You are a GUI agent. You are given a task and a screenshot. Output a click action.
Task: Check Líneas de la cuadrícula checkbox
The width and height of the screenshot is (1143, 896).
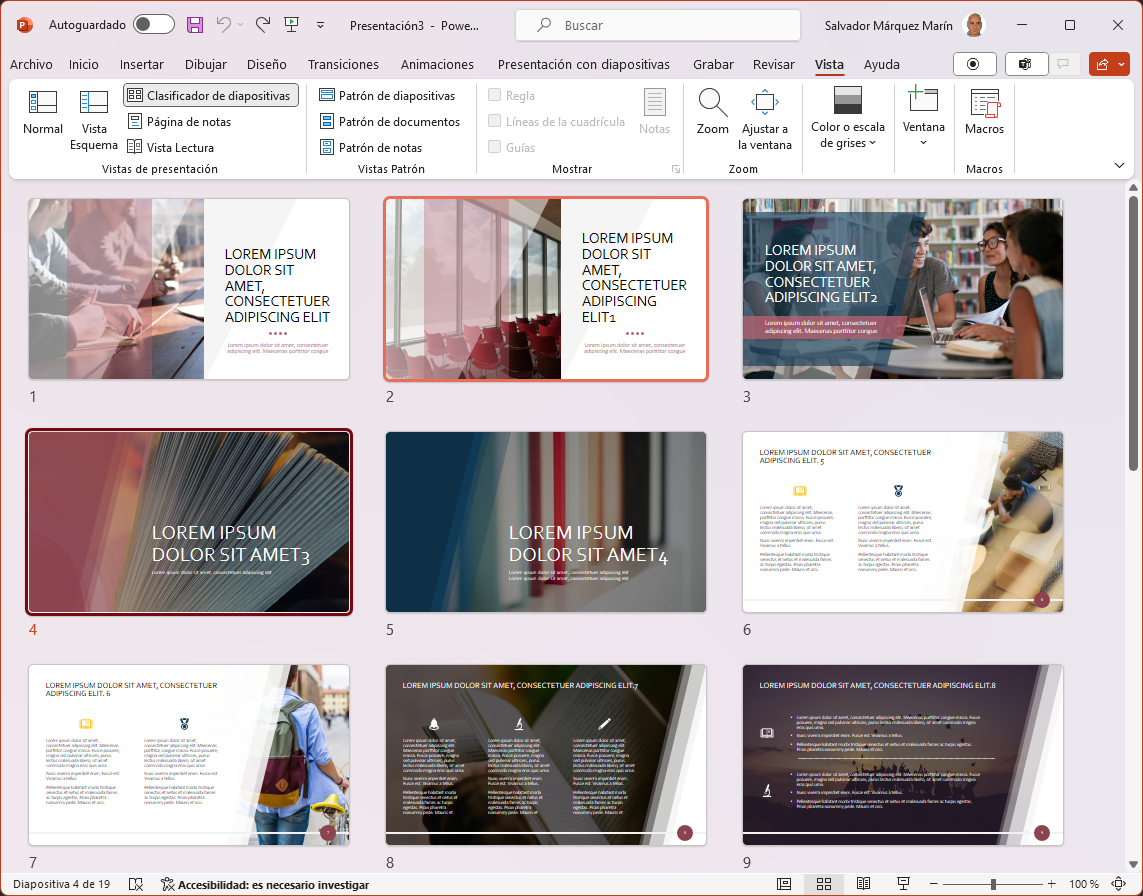[x=494, y=122]
